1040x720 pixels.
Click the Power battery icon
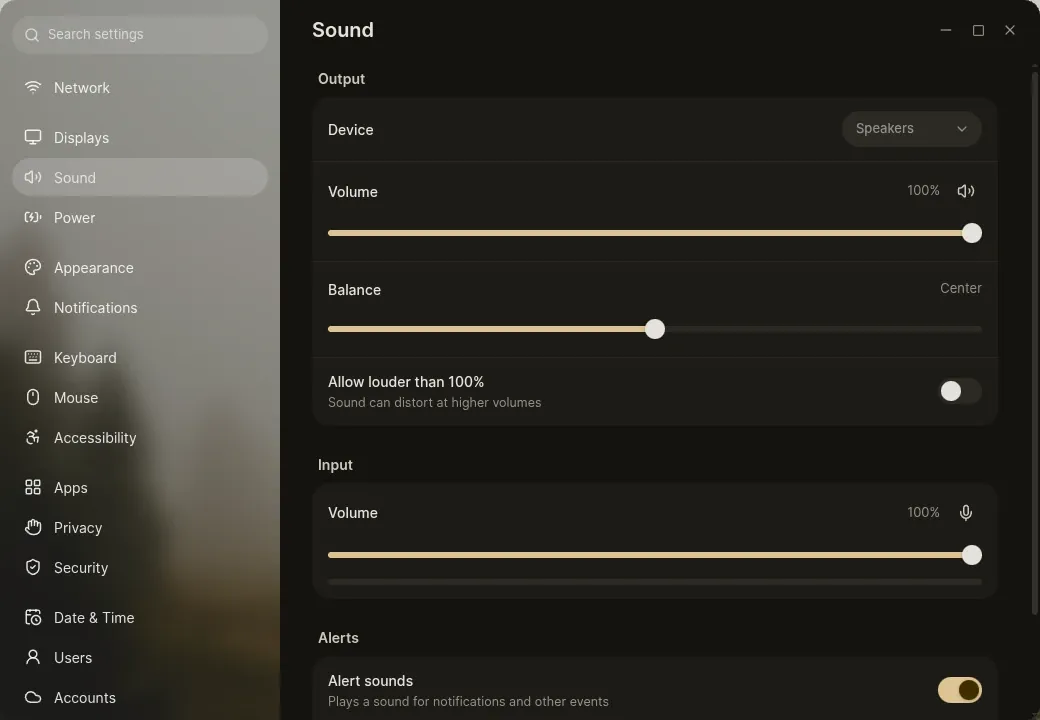[x=32, y=217]
